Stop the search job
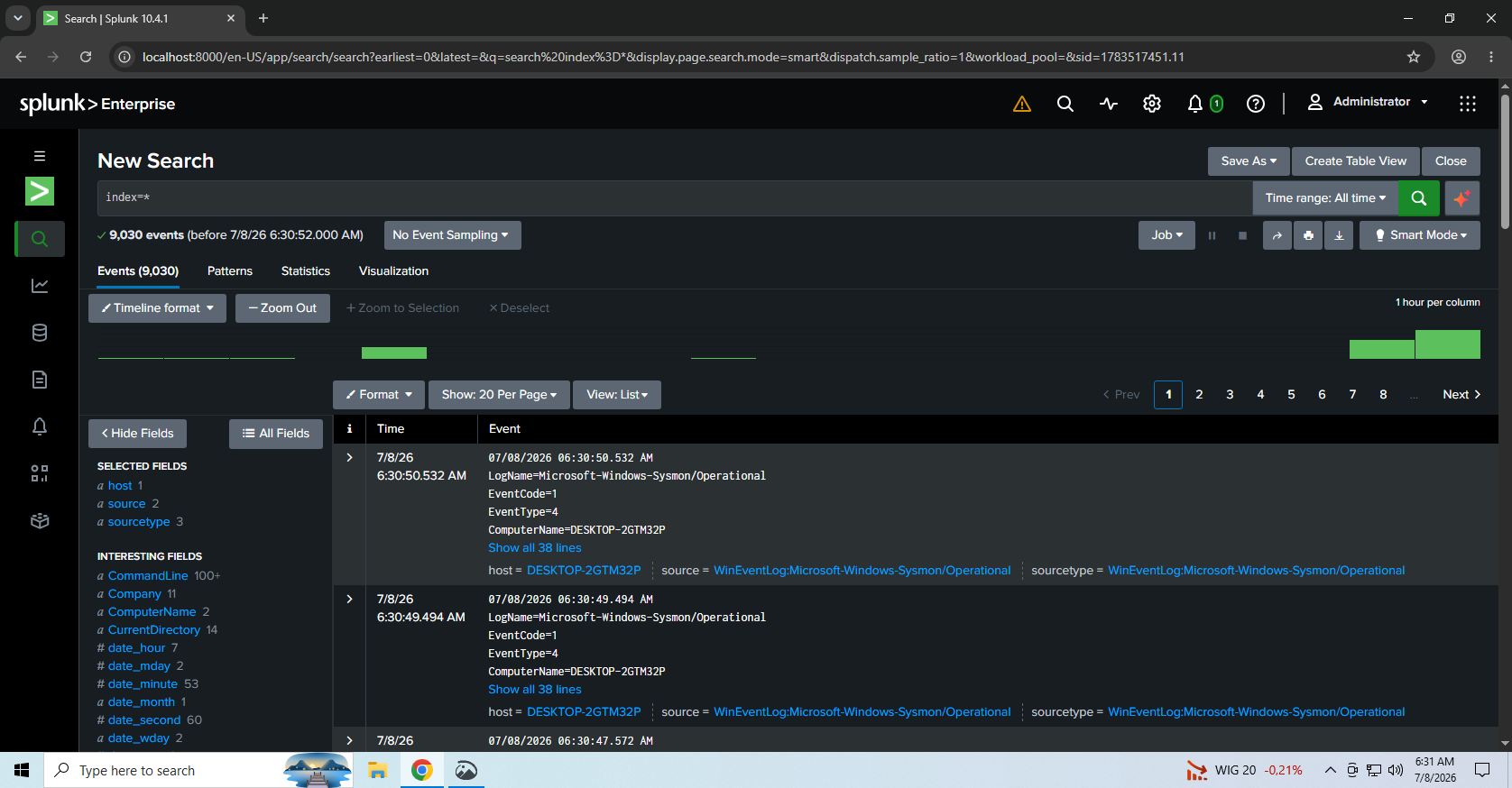This screenshot has height=788, width=1512. (1242, 235)
